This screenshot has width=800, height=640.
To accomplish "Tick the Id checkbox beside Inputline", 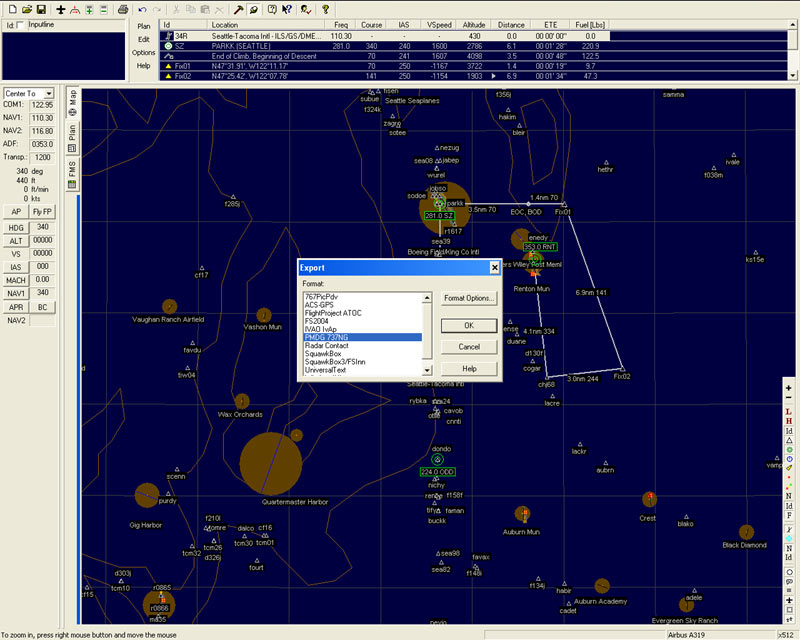I will point(22,24).
